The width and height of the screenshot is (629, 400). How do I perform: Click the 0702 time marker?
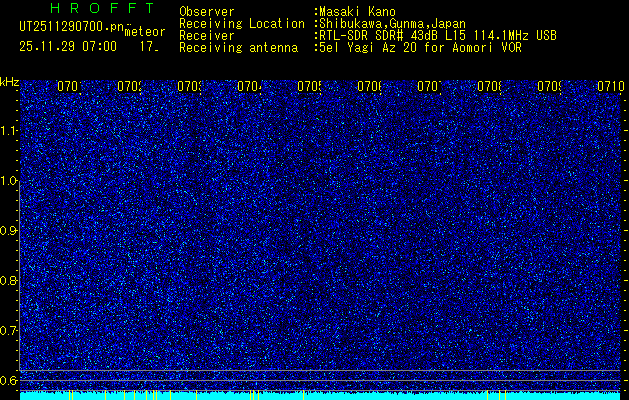130,87
